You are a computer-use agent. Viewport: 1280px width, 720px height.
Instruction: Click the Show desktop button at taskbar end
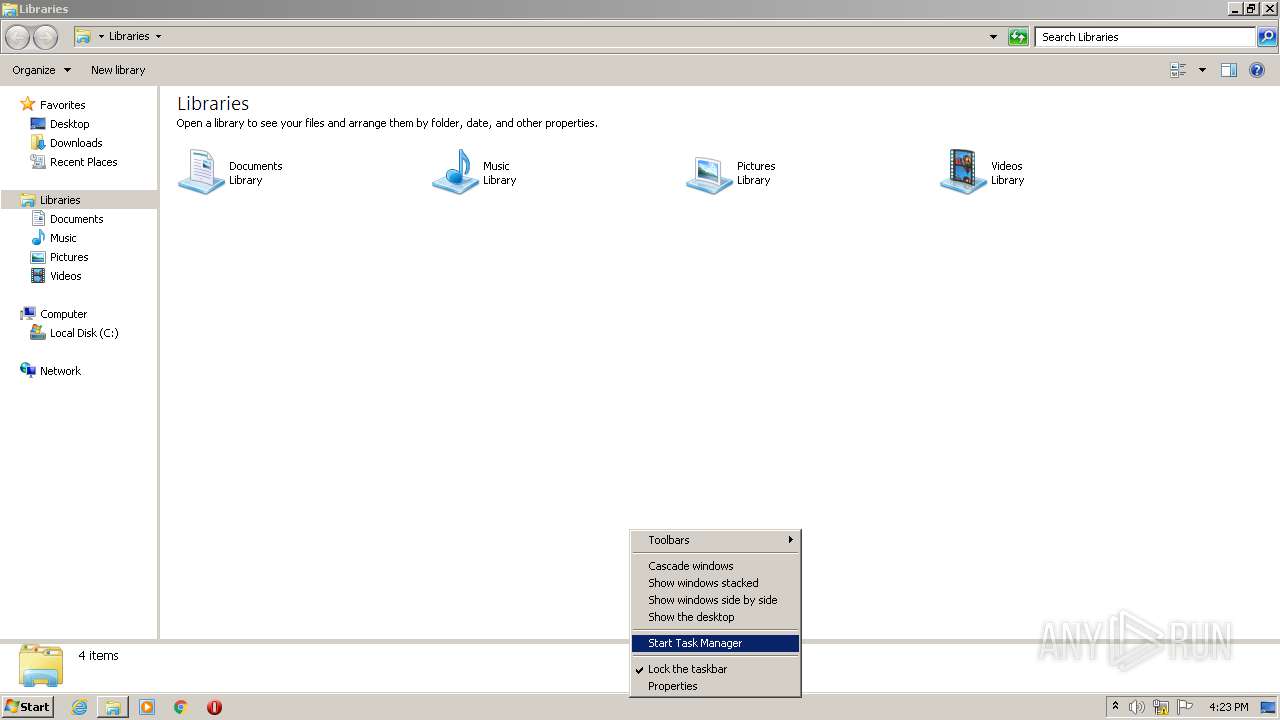1269,707
